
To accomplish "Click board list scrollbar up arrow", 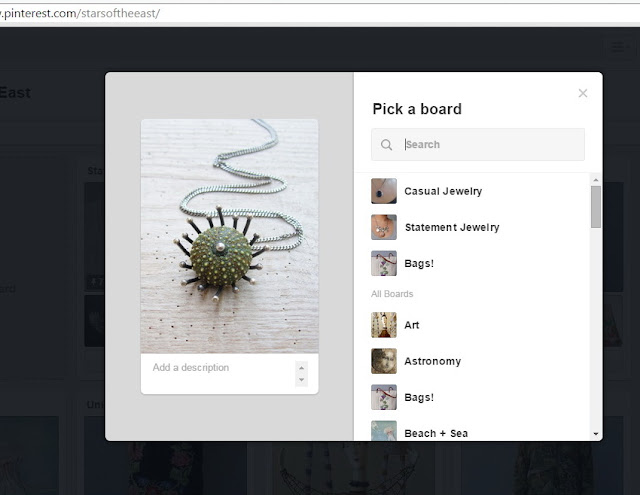I will (x=596, y=180).
